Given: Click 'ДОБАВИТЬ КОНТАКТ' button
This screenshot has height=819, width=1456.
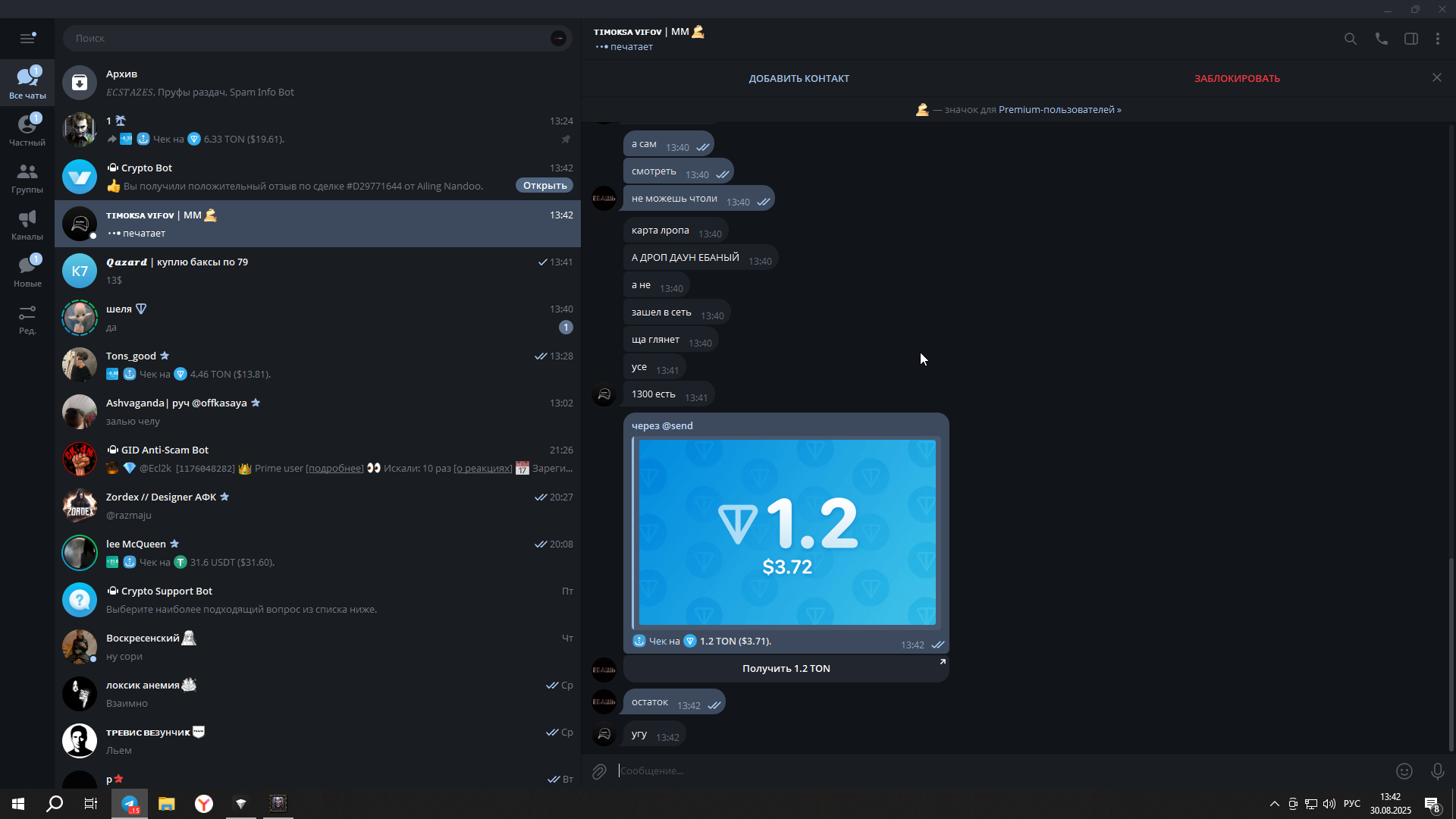Looking at the screenshot, I should tap(799, 78).
